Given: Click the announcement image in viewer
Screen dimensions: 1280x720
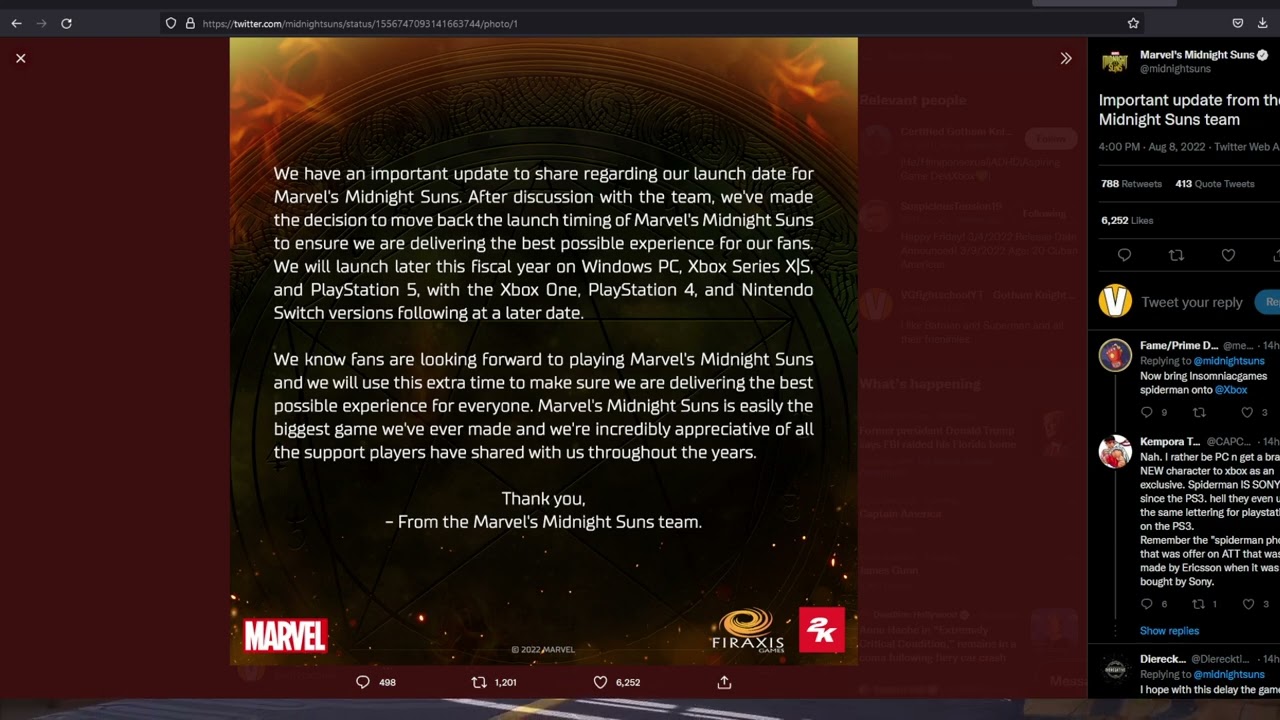Looking at the screenshot, I should point(543,351).
